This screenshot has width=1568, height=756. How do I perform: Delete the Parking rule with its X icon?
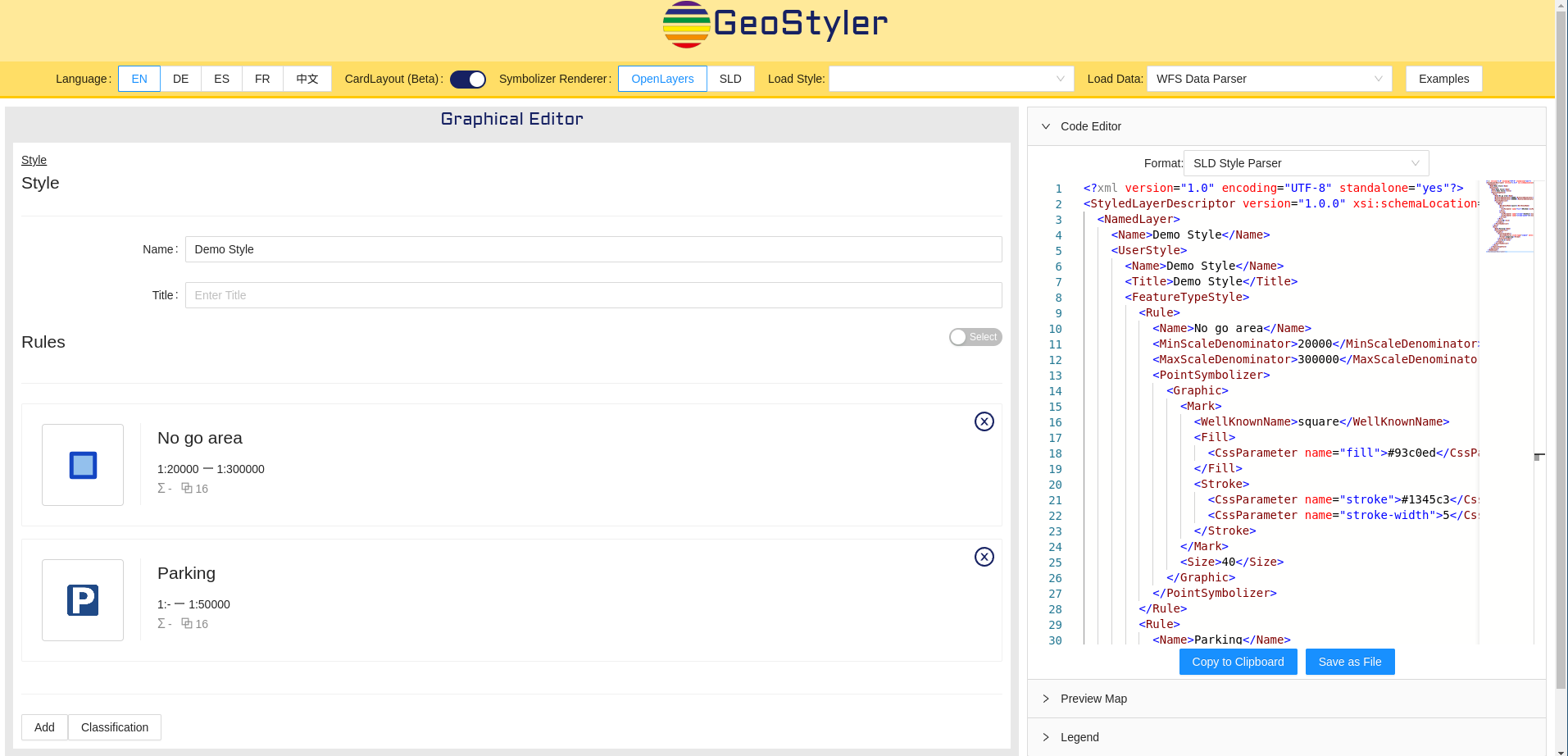[984, 557]
